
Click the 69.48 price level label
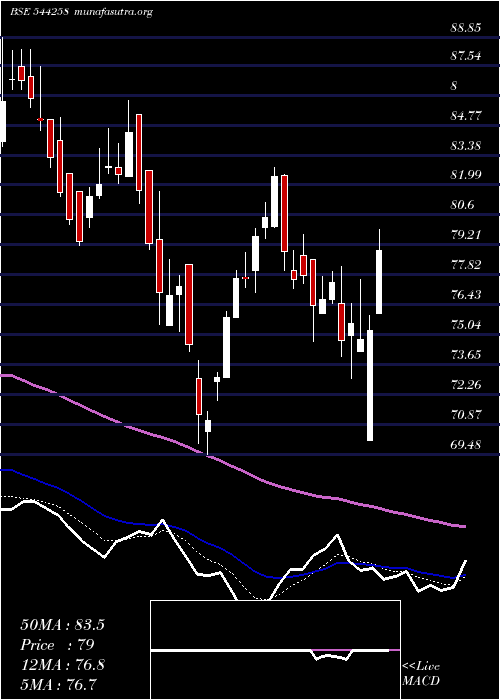466,444
